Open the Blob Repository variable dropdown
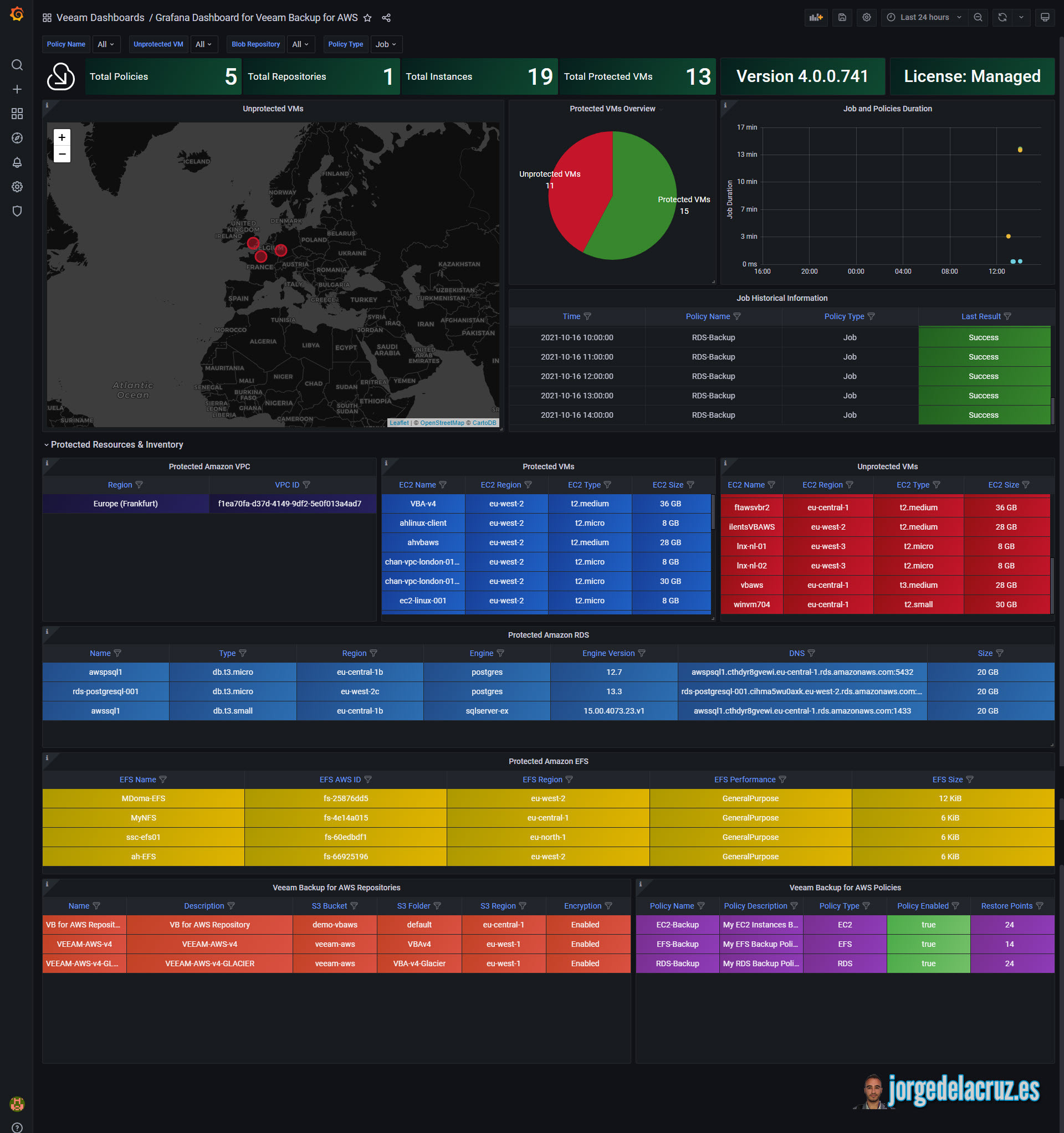 tap(300, 44)
